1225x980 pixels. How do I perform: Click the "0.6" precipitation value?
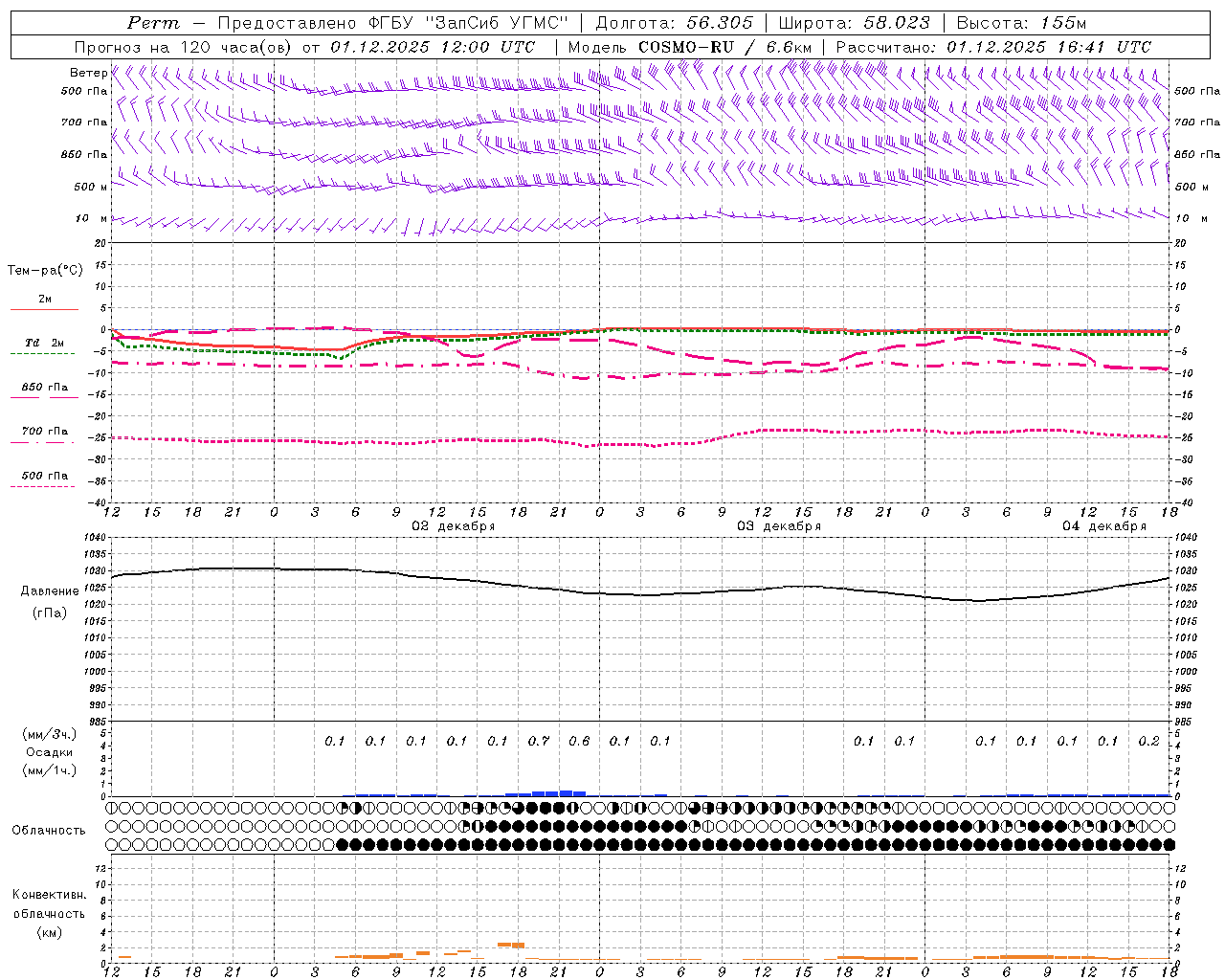click(579, 741)
